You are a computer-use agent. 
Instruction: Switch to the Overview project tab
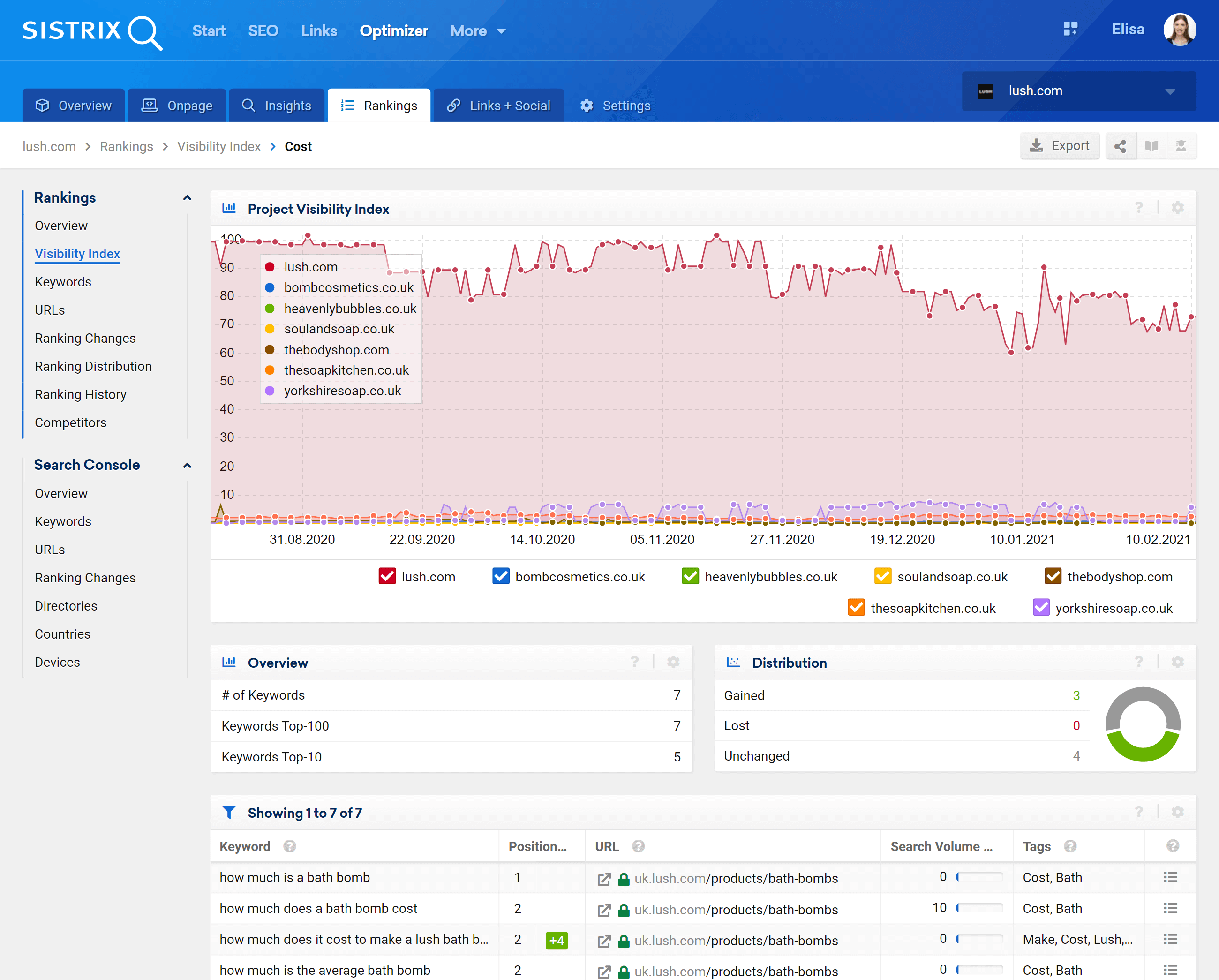tap(74, 106)
